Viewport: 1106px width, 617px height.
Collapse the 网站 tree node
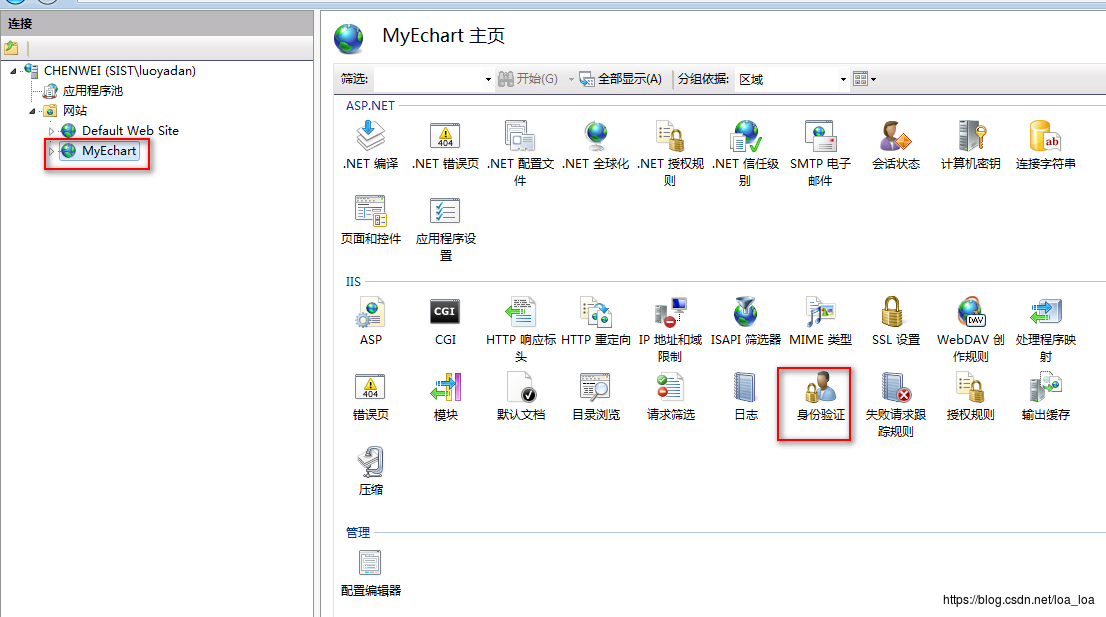(x=32, y=111)
